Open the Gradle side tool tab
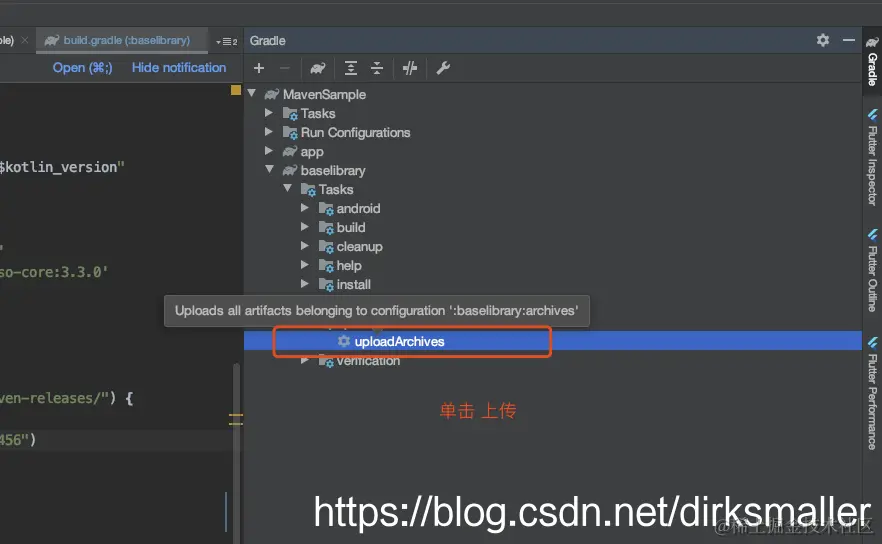This screenshot has height=544, width=882. point(872,61)
